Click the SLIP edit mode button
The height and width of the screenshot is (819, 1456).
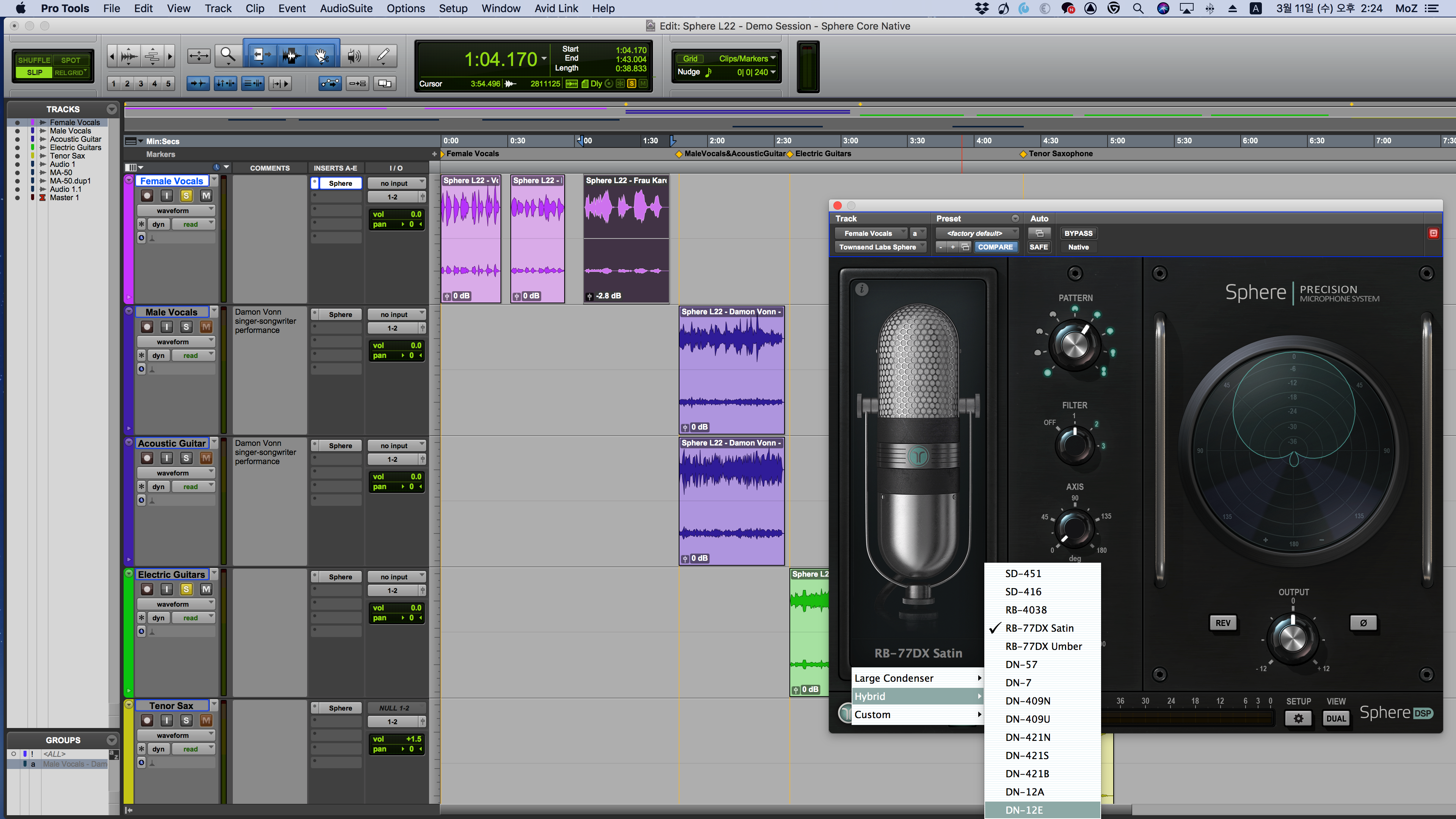[x=34, y=72]
